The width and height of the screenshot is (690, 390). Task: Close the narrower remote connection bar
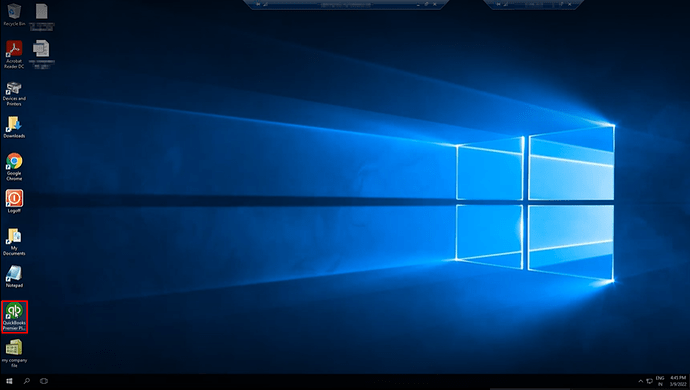[x=570, y=4]
